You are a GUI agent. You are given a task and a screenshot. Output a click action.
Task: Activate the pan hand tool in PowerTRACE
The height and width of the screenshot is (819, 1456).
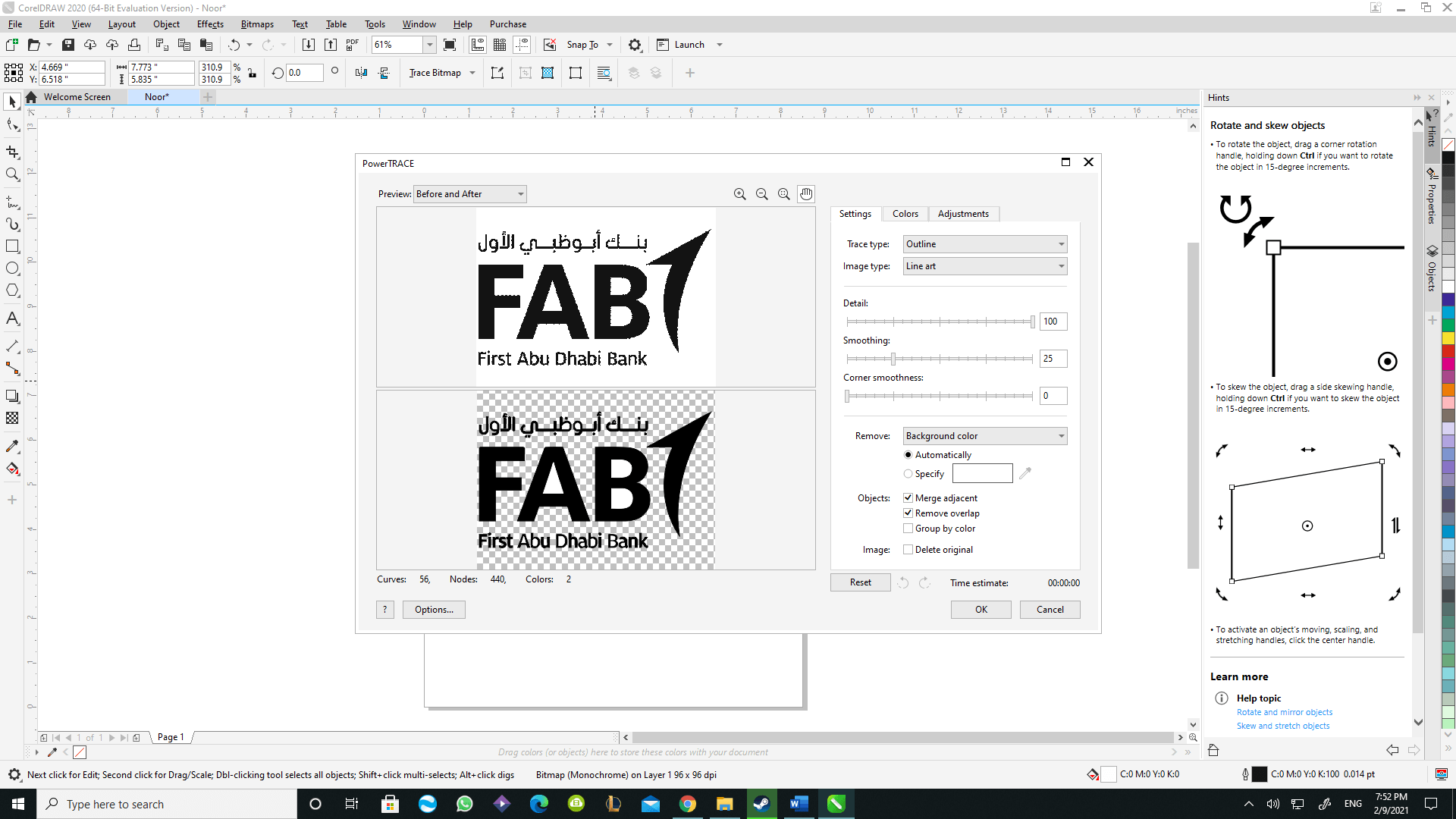[806, 194]
